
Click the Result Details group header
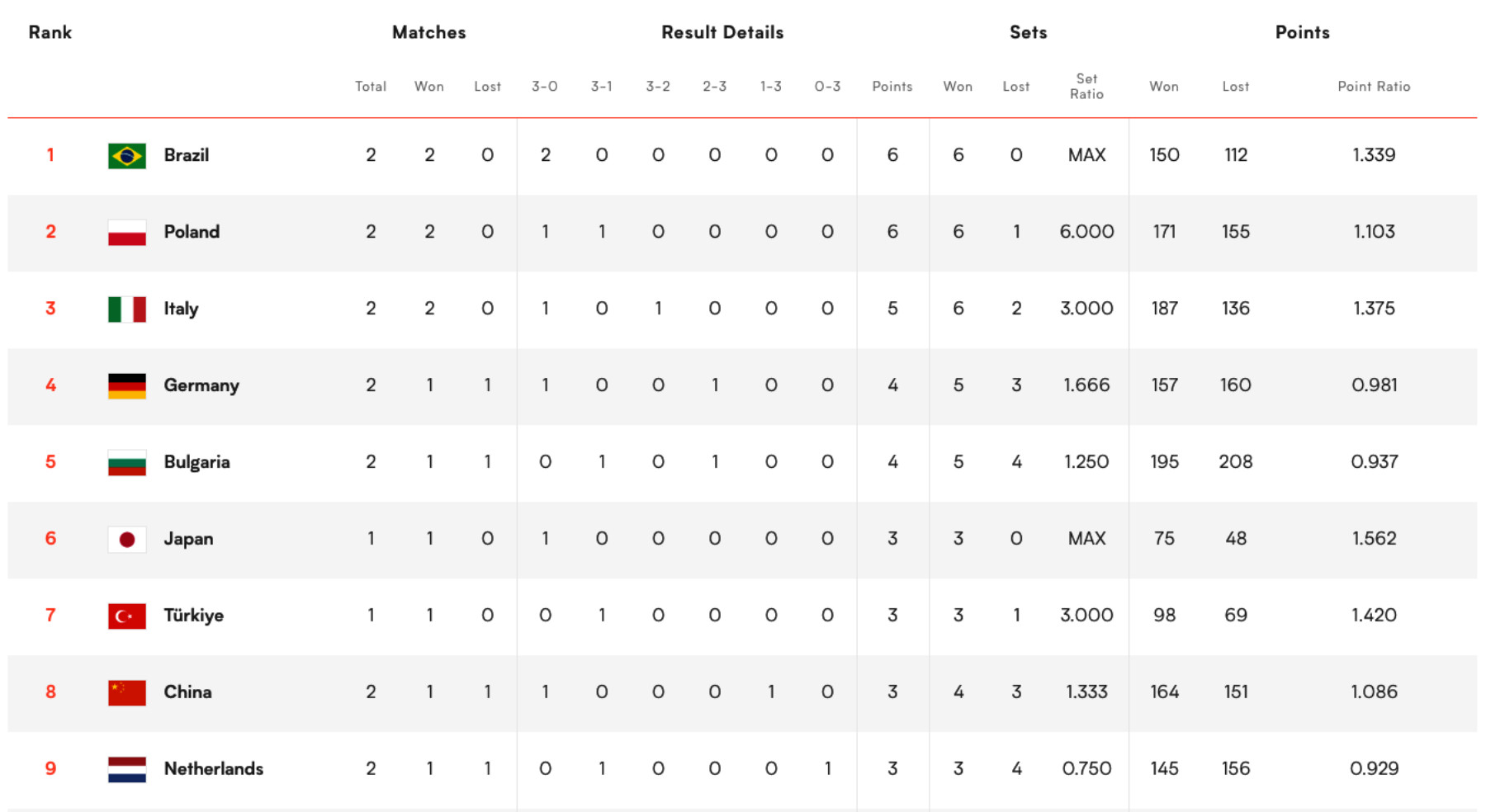[x=722, y=32]
